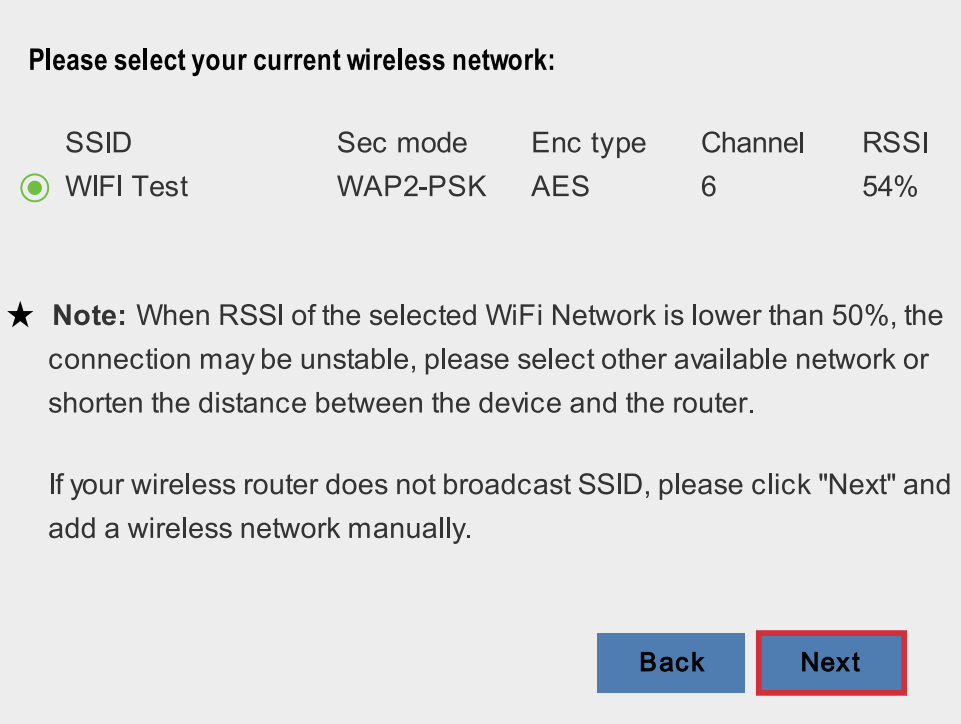
Task: Click the bold Note: label
Action: (89, 316)
